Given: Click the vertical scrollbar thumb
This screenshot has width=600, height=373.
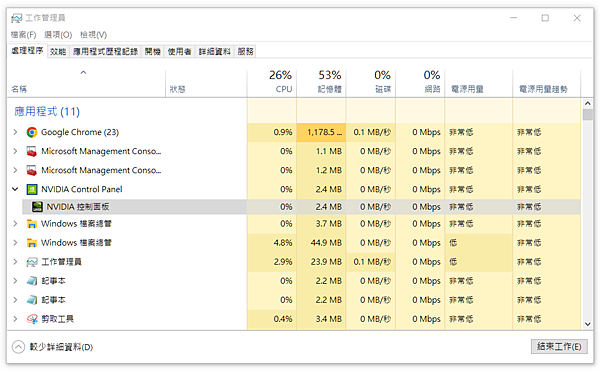Looking at the screenshot, I should click(587, 115).
